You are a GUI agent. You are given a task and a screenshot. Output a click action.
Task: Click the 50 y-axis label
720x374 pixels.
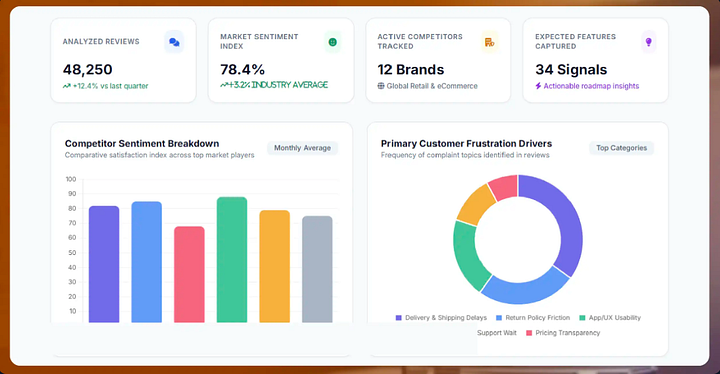72,253
